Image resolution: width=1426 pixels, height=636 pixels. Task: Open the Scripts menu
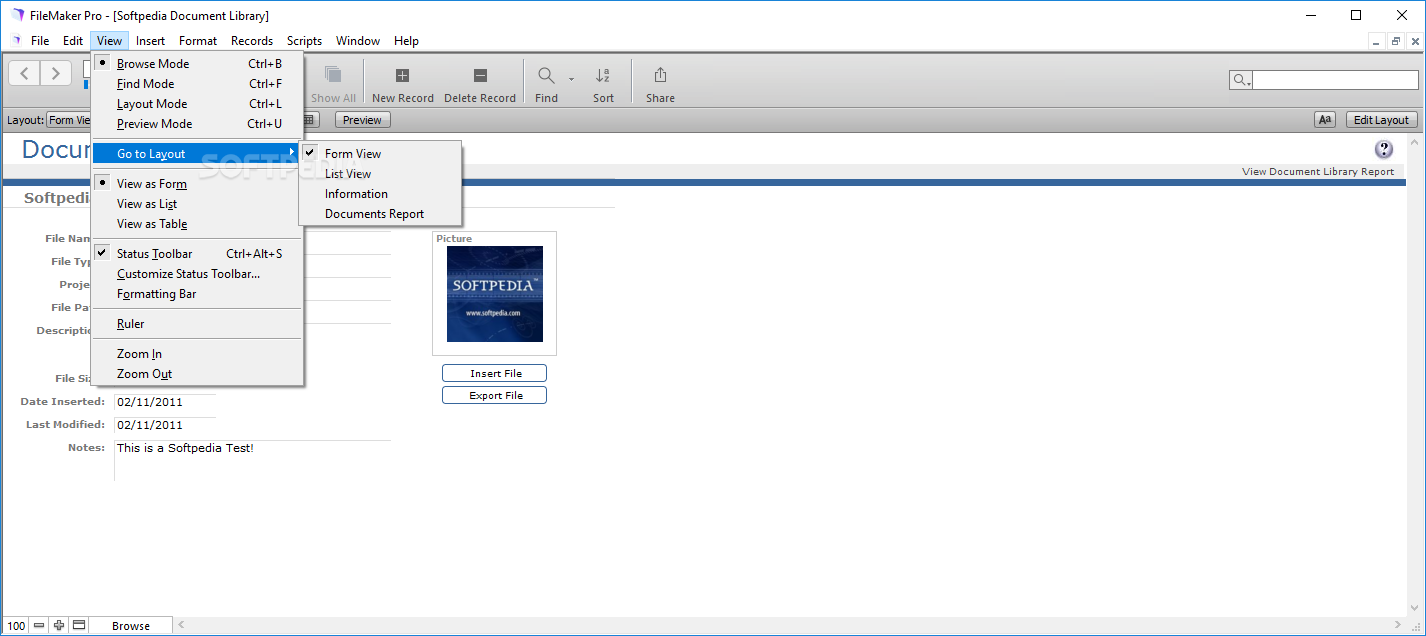coord(304,41)
